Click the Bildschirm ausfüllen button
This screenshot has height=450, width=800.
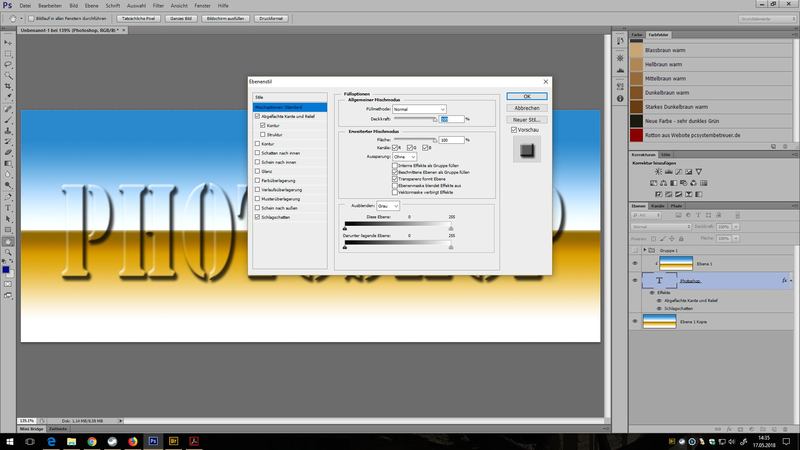pos(226,18)
